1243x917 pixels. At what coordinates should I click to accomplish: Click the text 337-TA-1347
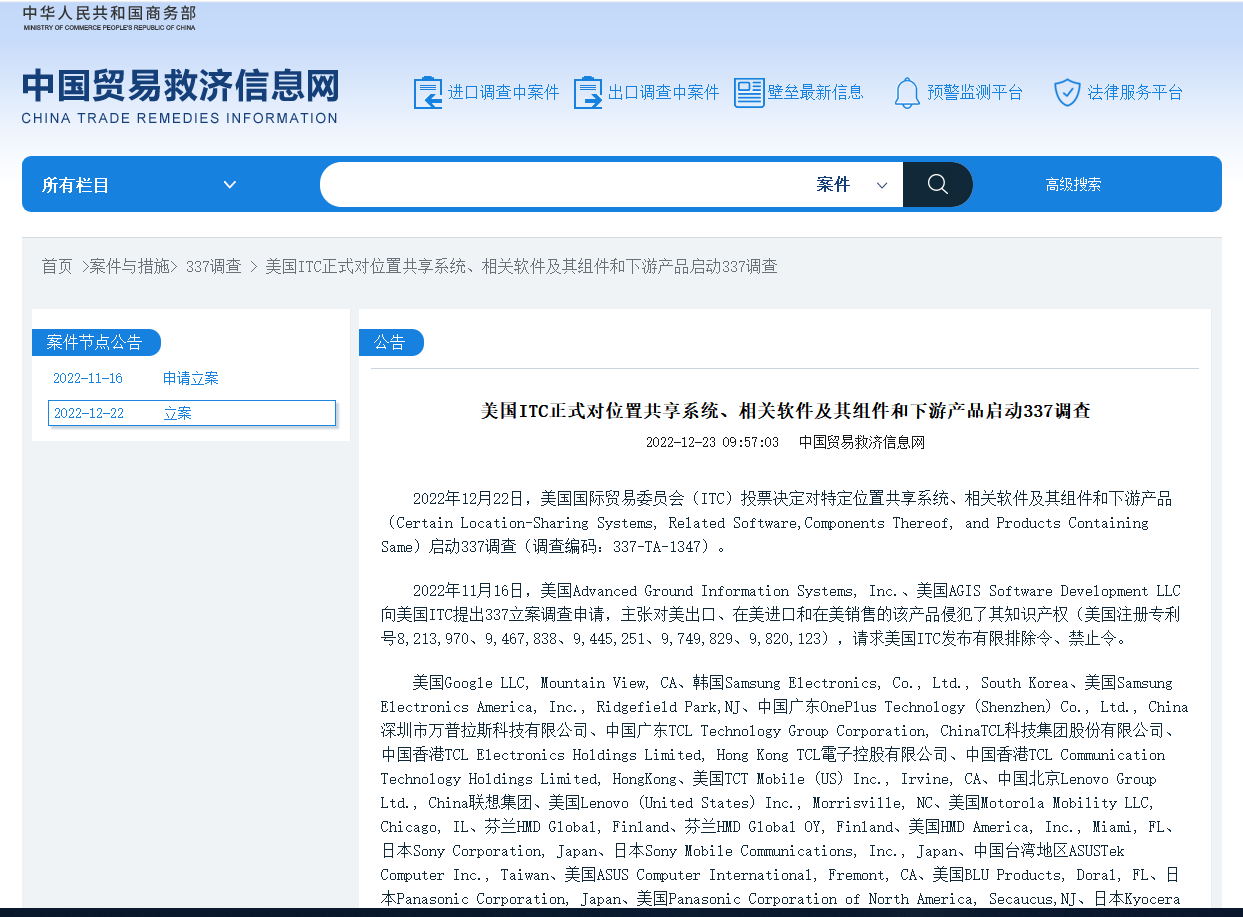point(656,547)
